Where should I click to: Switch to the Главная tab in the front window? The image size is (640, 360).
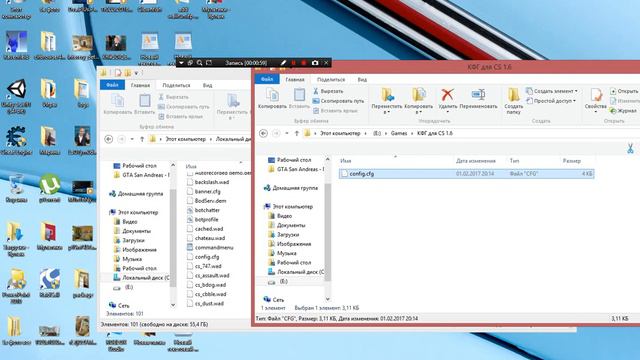click(x=295, y=79)
